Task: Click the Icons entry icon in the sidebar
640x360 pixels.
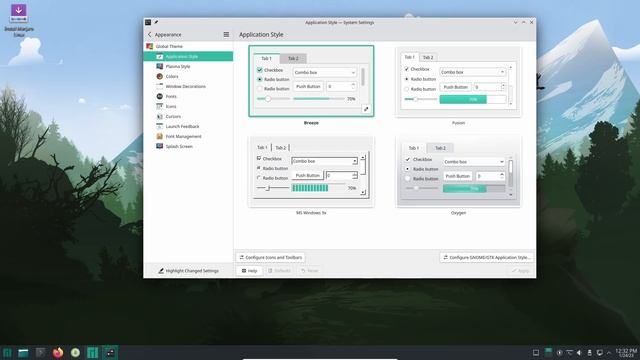Action: click(x=160, y=106)
